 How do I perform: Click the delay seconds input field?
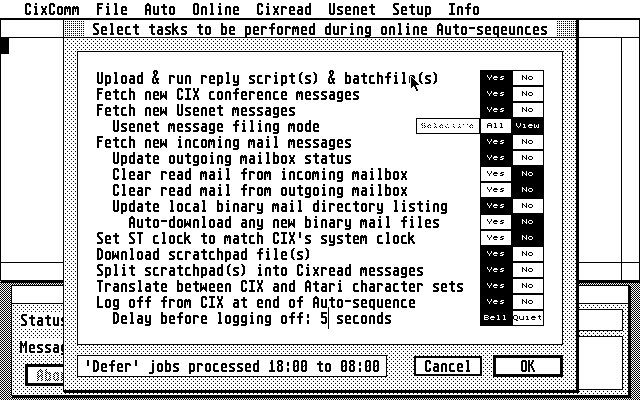tap(324, 319)
